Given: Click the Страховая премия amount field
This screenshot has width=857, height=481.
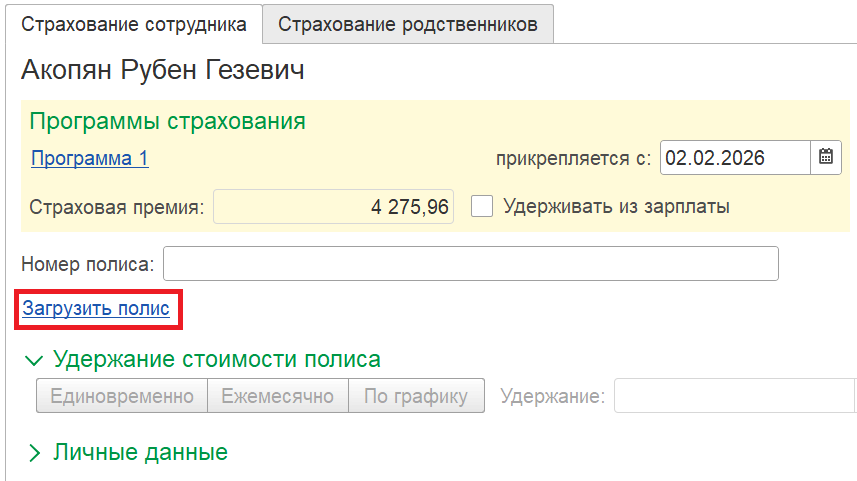Looking at the screenshot, I should click(334, 207).
